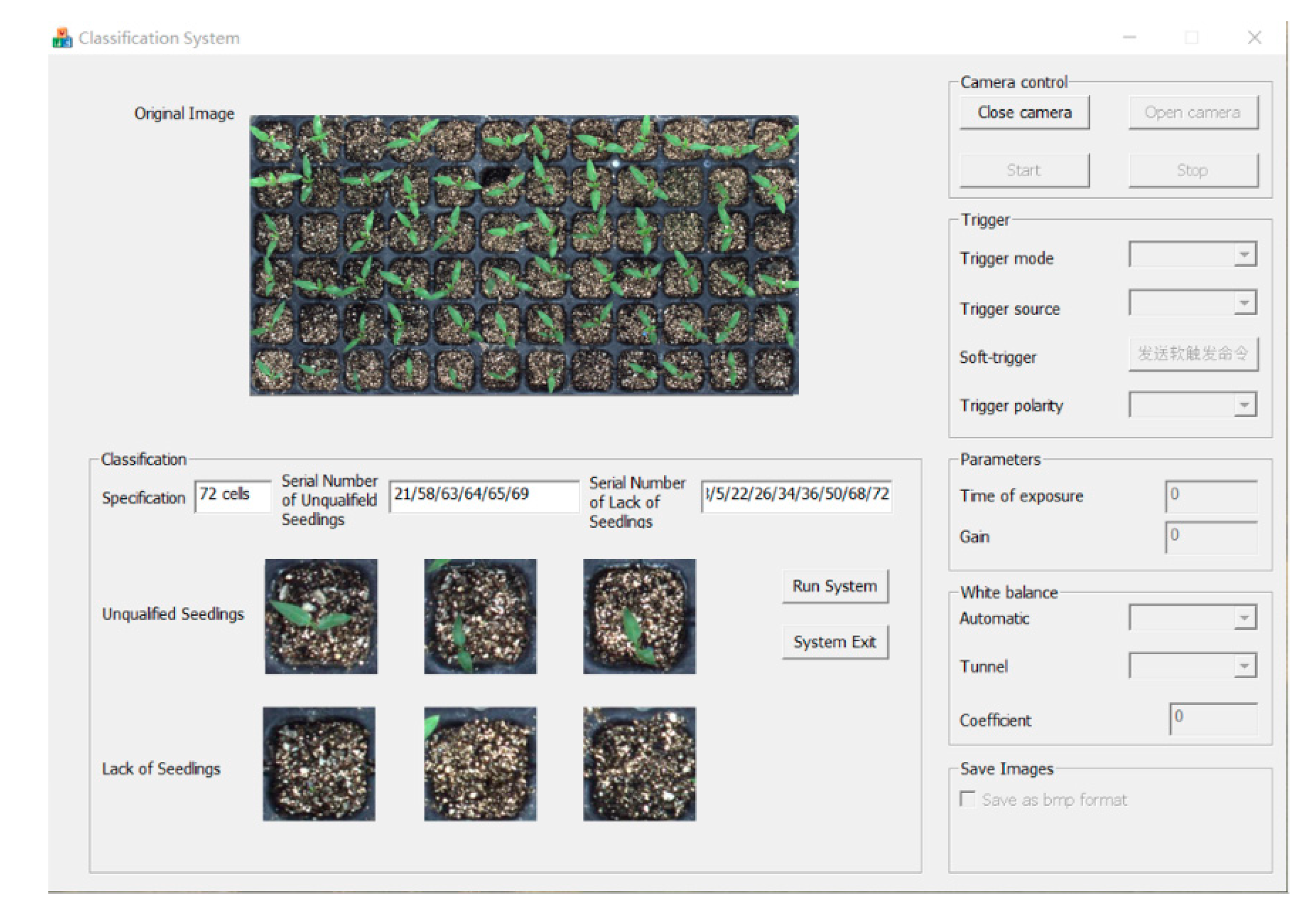Viewport: 1316px width, 921px height.
Task: Click the Open camera button
Action: (x=1193, y=112)
